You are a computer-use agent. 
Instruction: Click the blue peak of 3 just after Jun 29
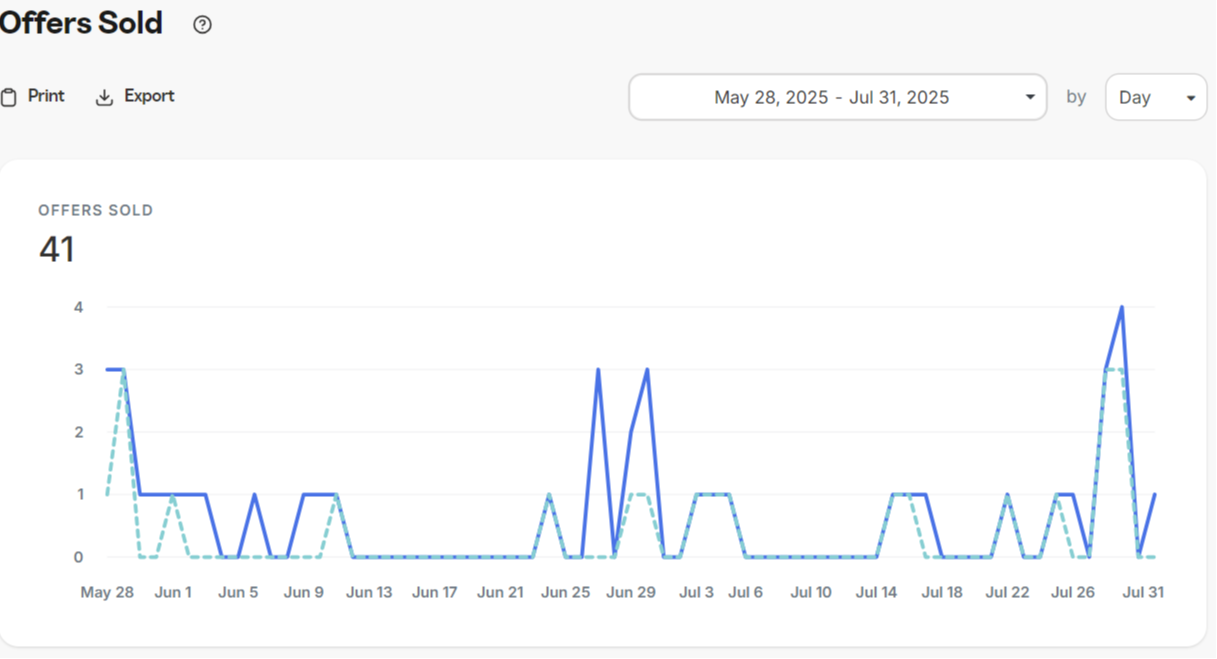(x=647, y=370)
